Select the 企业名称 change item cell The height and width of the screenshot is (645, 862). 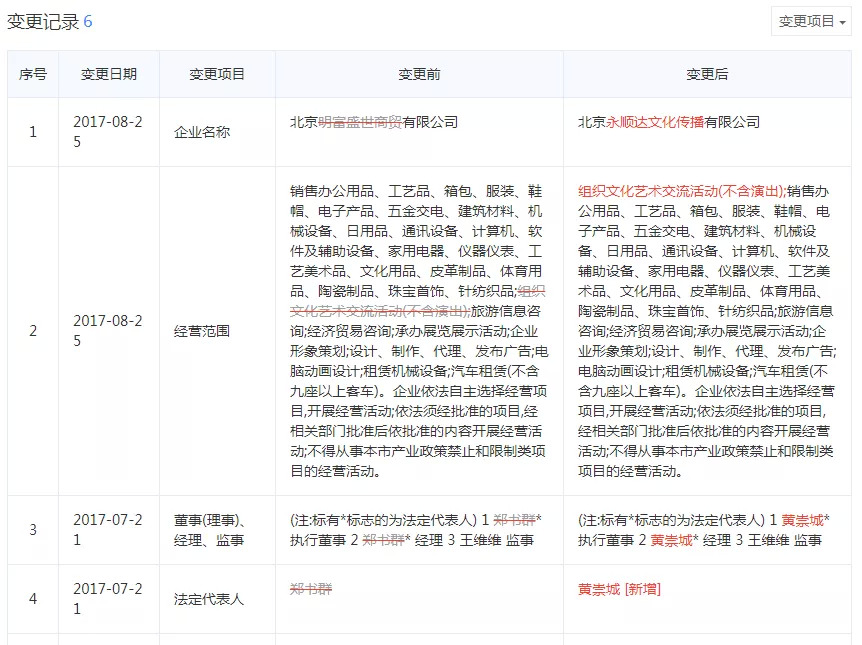(202, 132)
